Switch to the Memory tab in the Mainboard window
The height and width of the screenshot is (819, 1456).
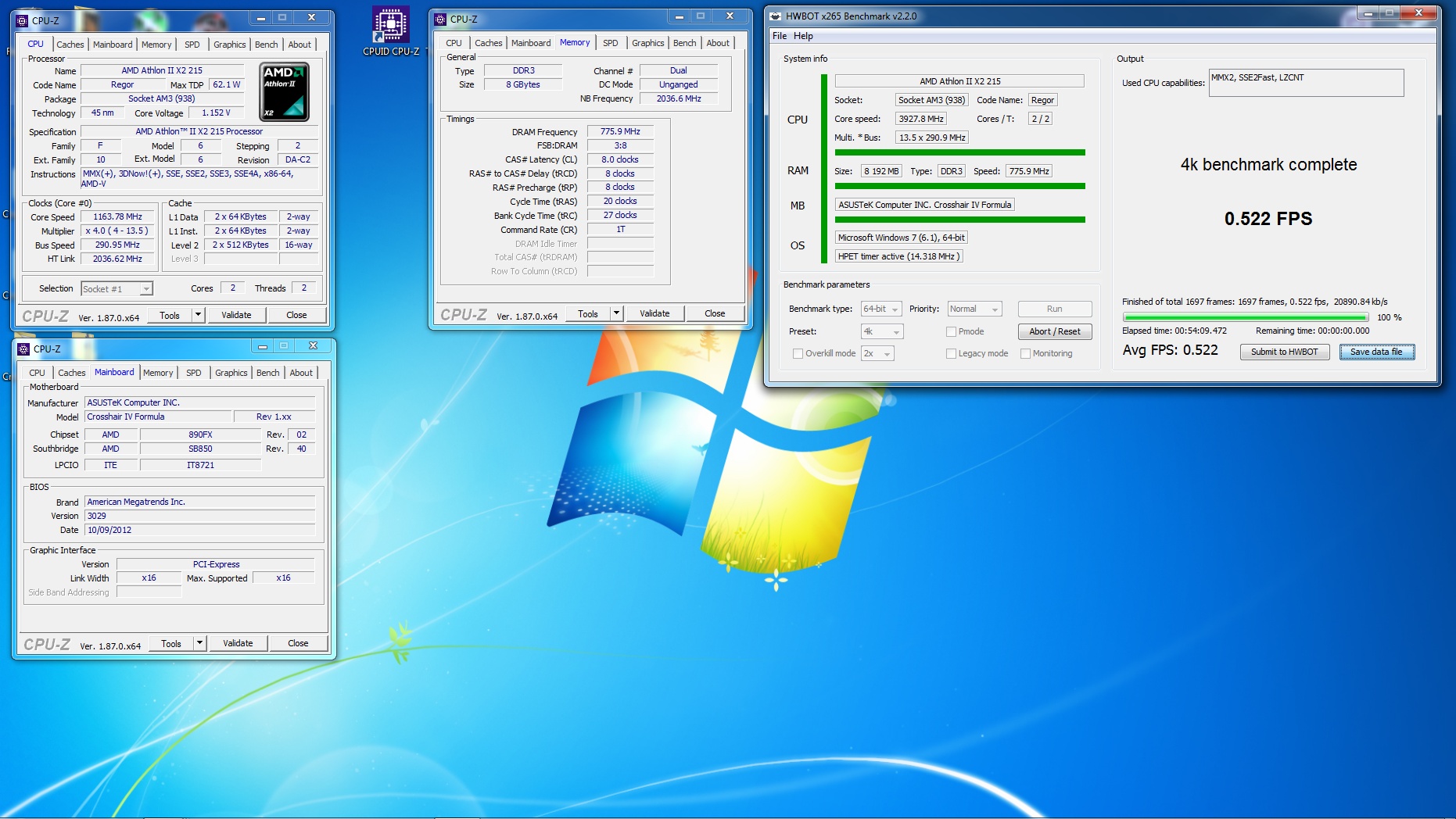[x=158, y=373]
